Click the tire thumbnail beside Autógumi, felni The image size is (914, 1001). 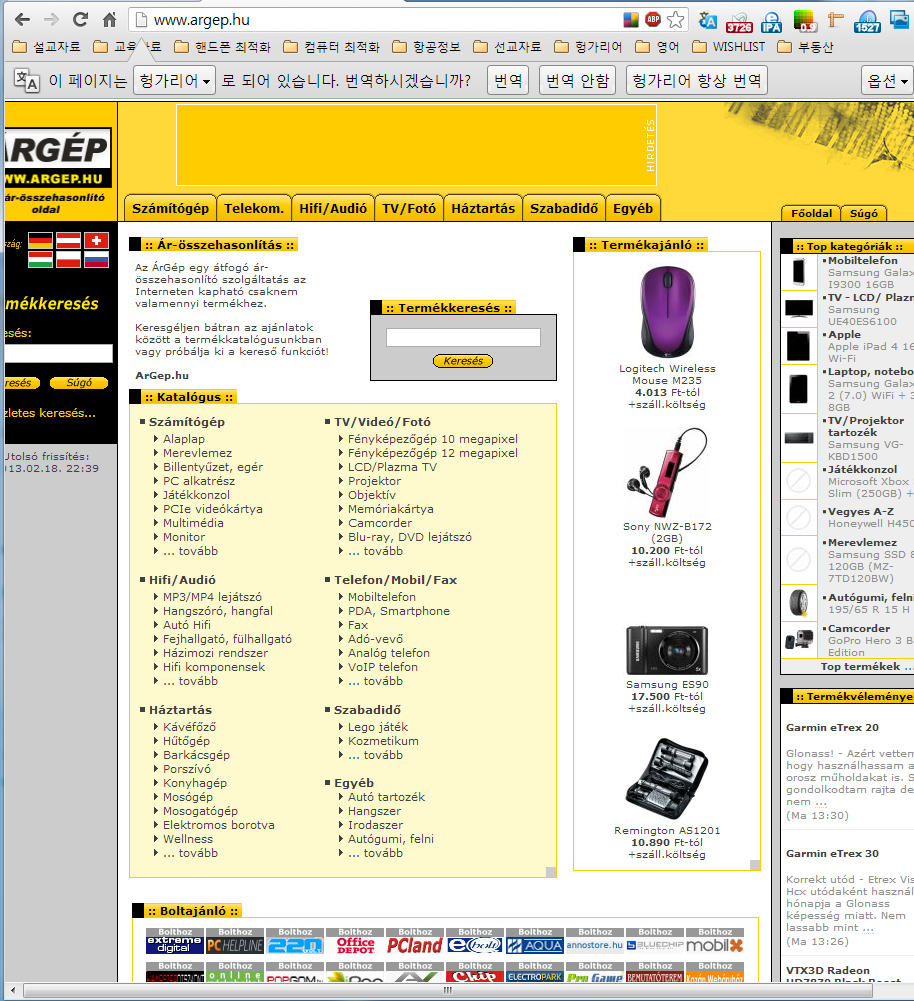(799, 603)
